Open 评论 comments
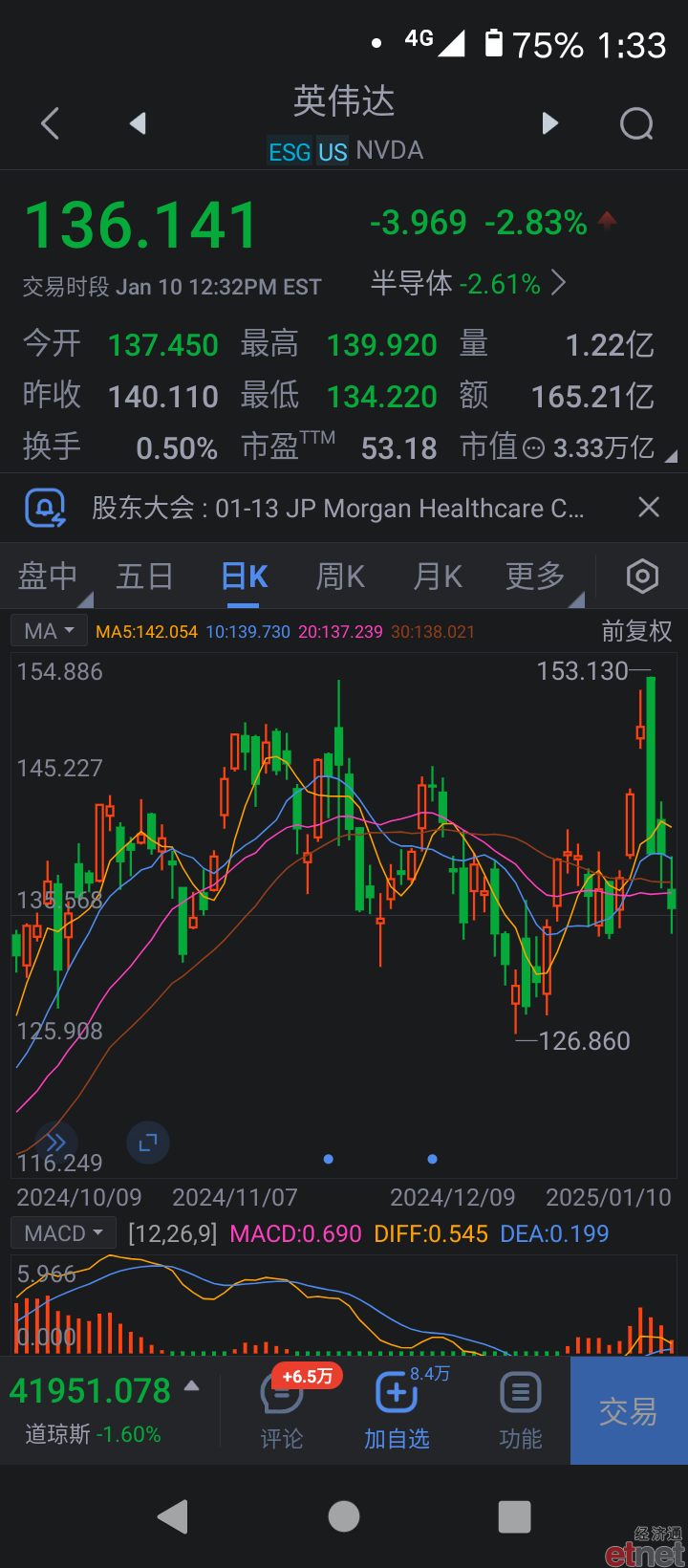 pos(282,1411)
